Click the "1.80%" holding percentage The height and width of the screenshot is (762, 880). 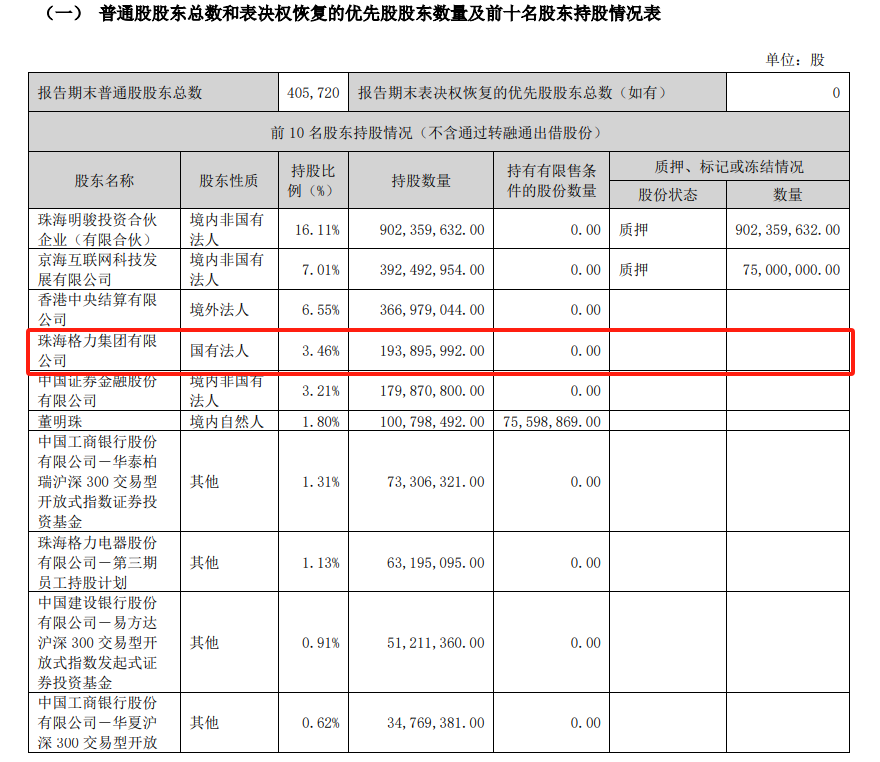click(321, 421)
